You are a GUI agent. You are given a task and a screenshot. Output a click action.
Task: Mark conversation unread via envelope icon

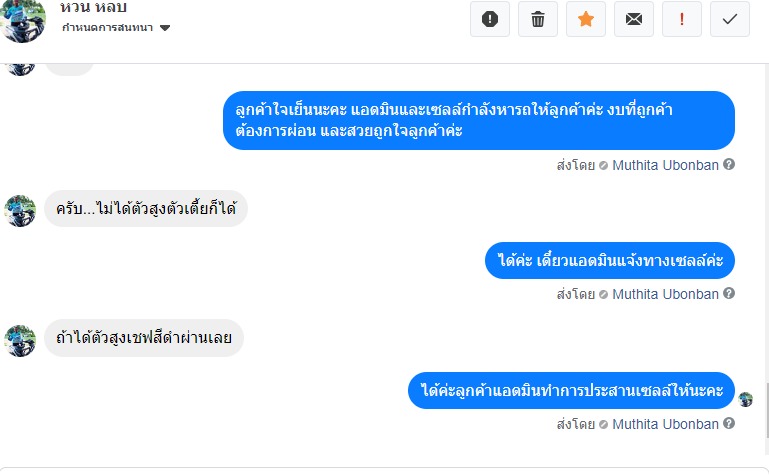(x=633, y=19)
